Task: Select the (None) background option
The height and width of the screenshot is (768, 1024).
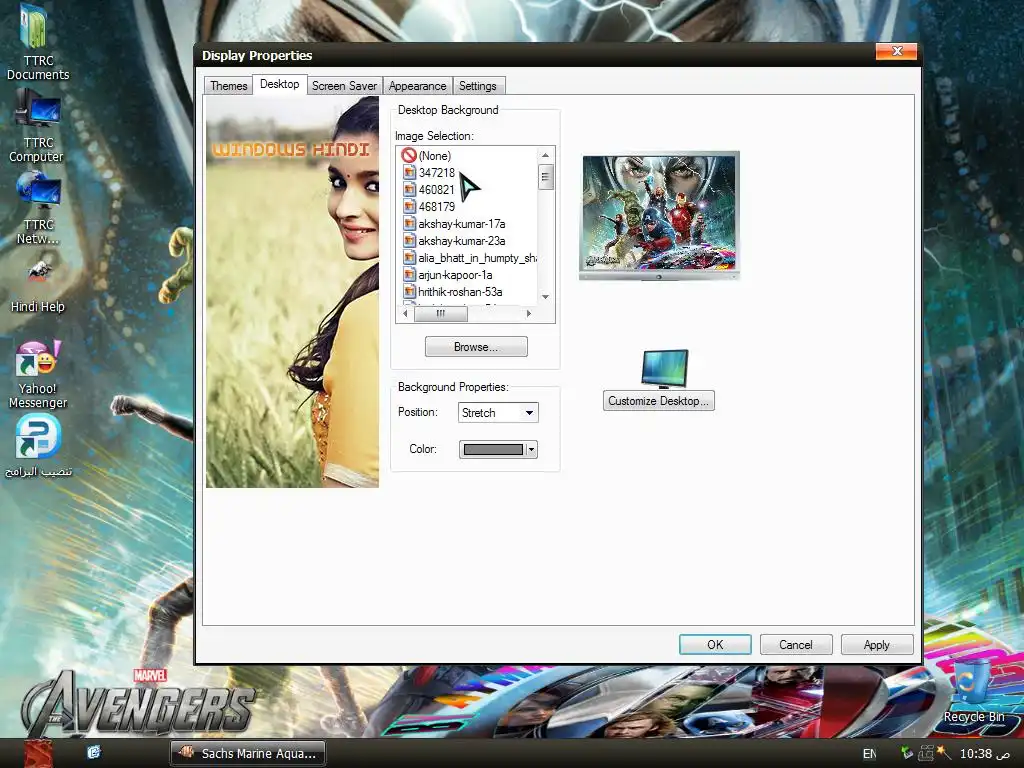Action: coord(427,155)
